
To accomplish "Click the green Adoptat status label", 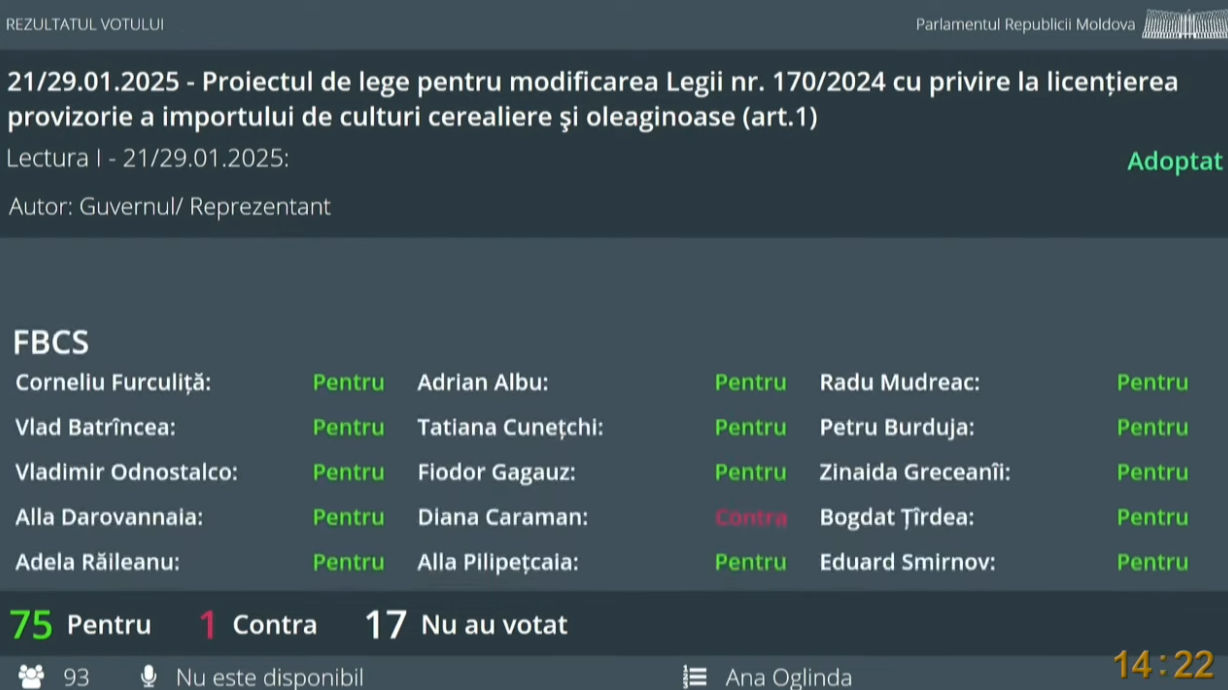I will [x=1175, y=161].
